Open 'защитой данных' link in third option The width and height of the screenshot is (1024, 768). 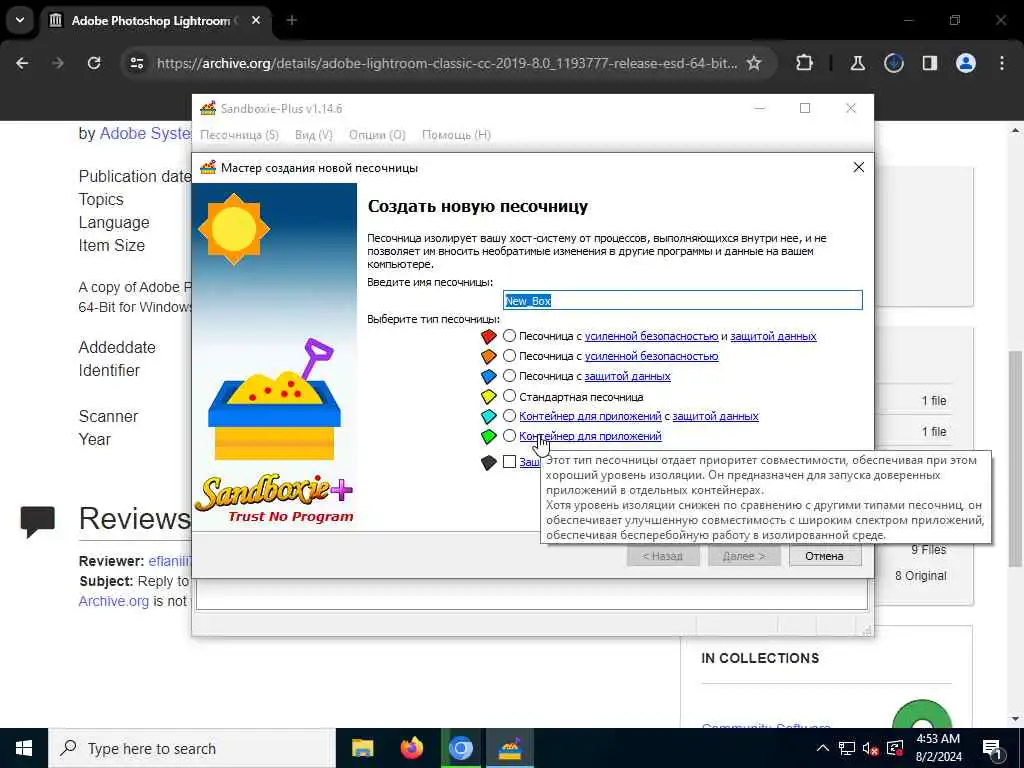(x=627, y=376)
